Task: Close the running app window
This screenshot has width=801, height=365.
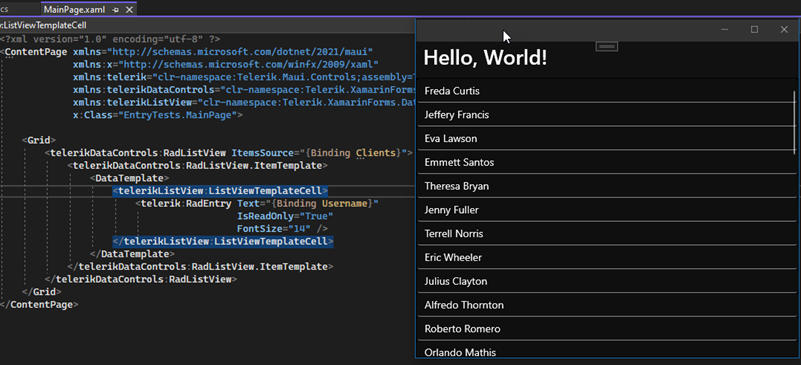Action: point(784,30)
